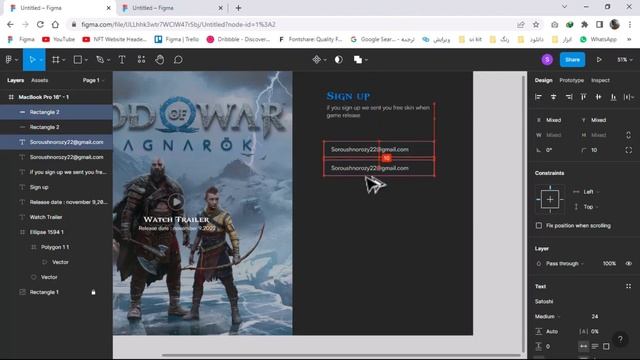Click the layer opacity 100% field
Viewport: 640px width, 360px height.
coord(609,264)
